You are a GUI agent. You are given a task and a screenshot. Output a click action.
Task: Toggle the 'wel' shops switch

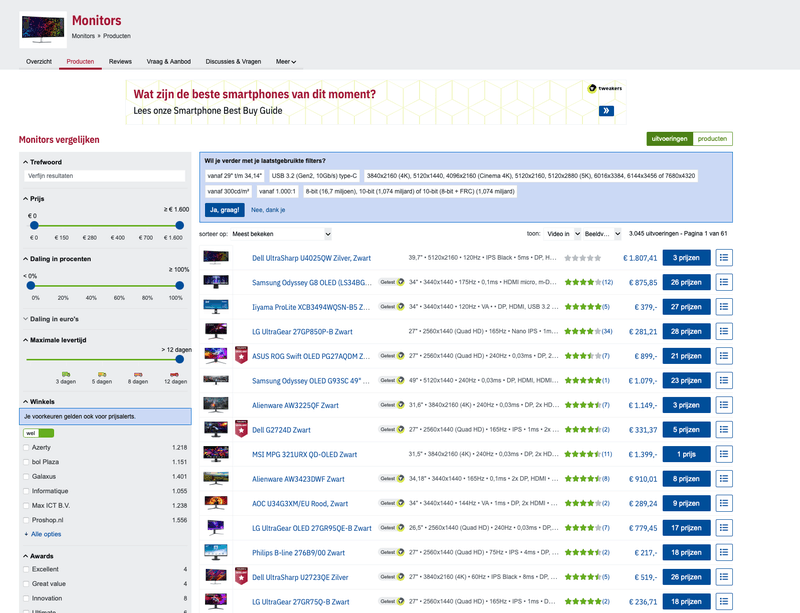click(38, 433)
